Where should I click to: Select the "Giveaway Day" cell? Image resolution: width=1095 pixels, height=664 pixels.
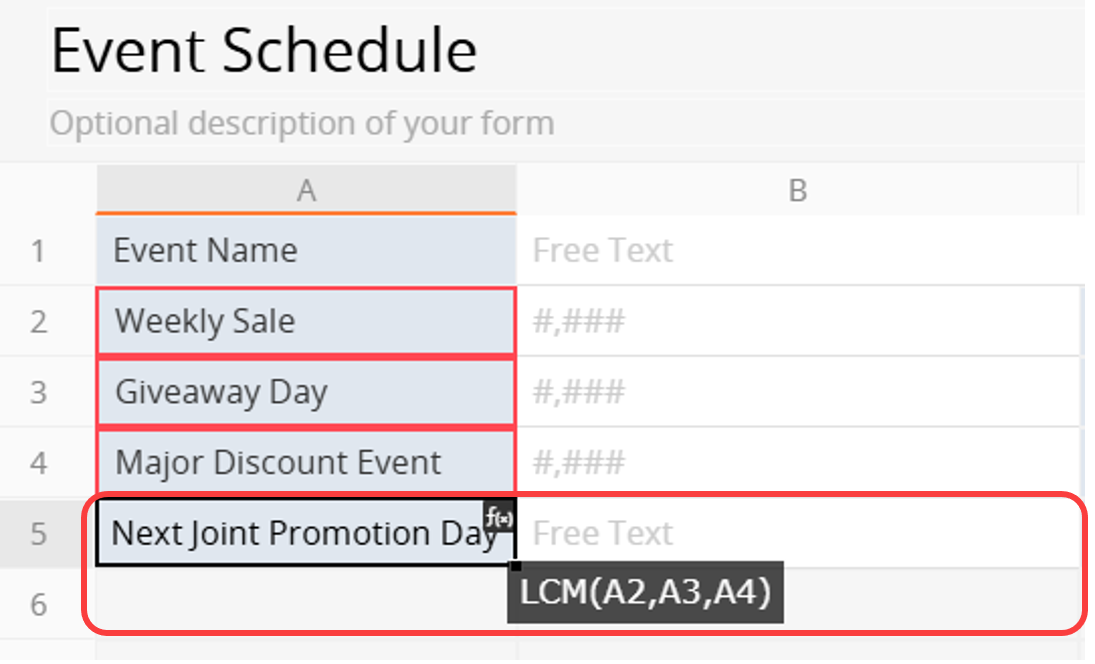(x=306, y=392)
